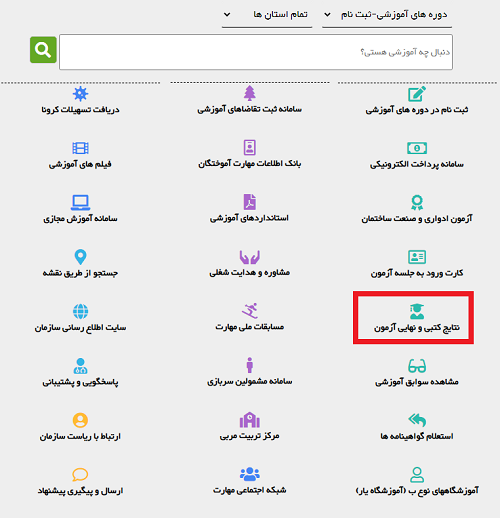This screenshot has height=518, width=500.
Task: Click the 'استعلام گواهینامه ها' text
Action: point(417,436)
